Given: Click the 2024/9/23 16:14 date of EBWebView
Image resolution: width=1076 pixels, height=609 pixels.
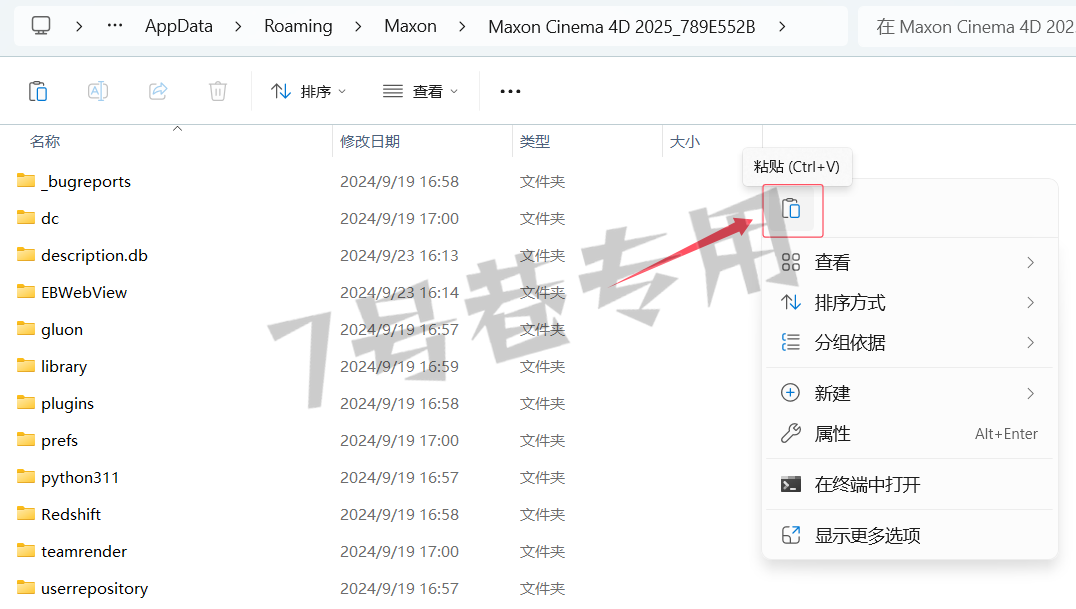Looking at the screenshot, I should point(399,292).
